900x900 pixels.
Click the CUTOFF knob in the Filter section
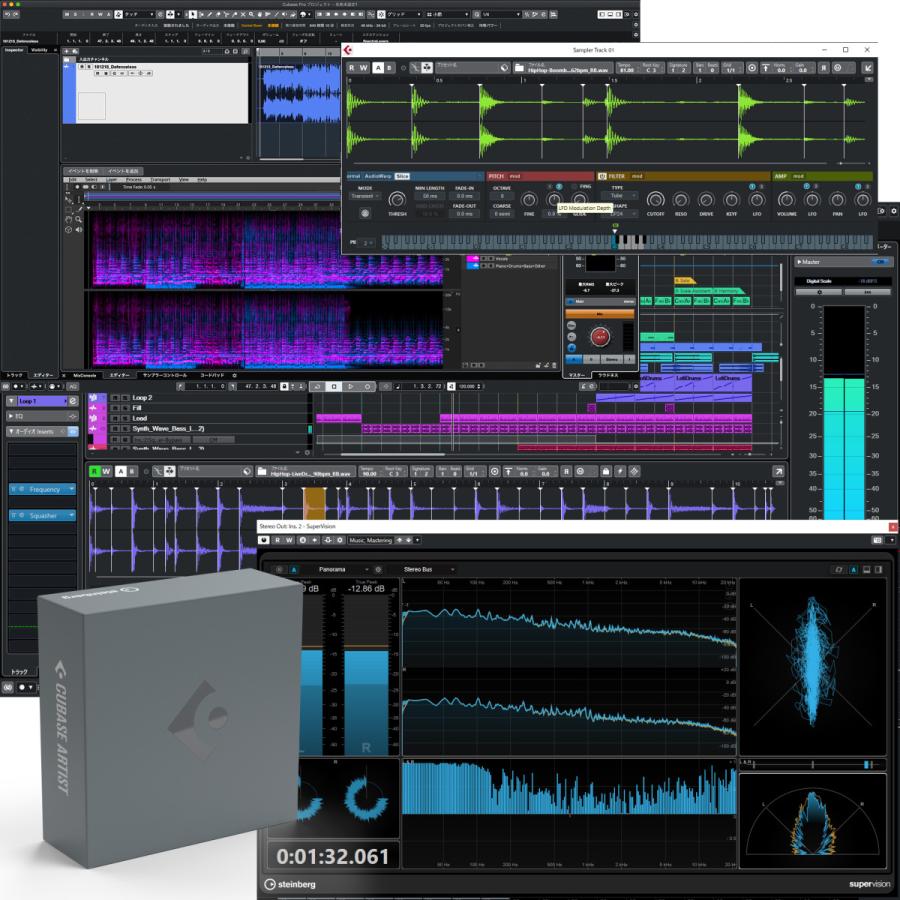[x=655, y=199]
